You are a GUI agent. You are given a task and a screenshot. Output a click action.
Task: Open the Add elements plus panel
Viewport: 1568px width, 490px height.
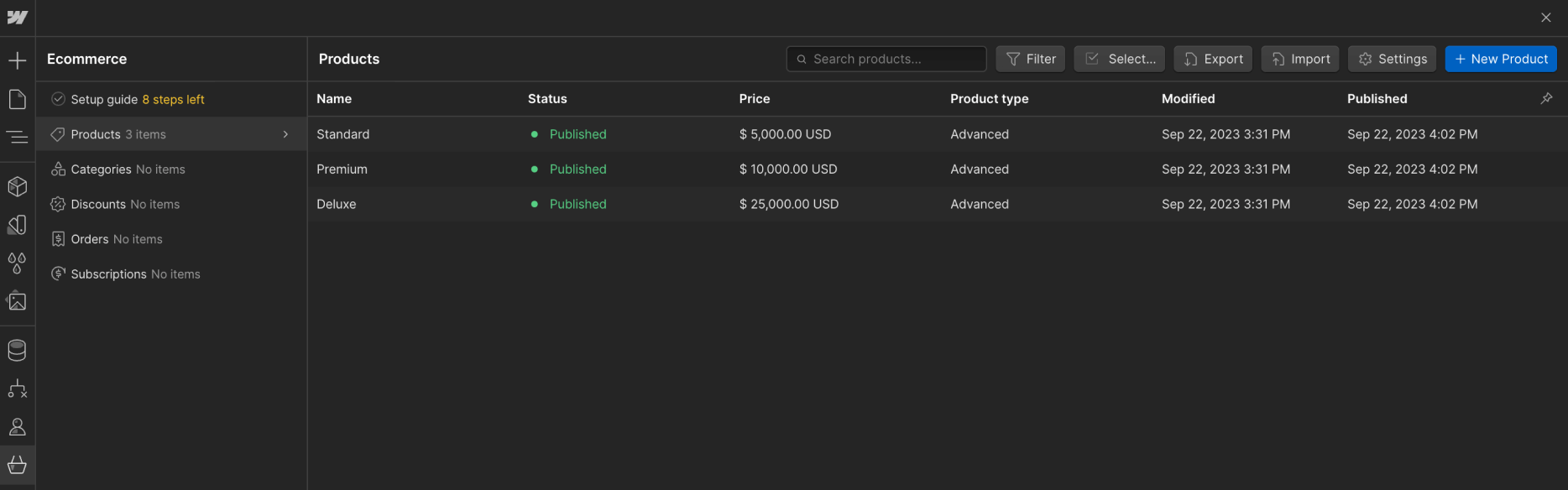[x=18, y=60]
